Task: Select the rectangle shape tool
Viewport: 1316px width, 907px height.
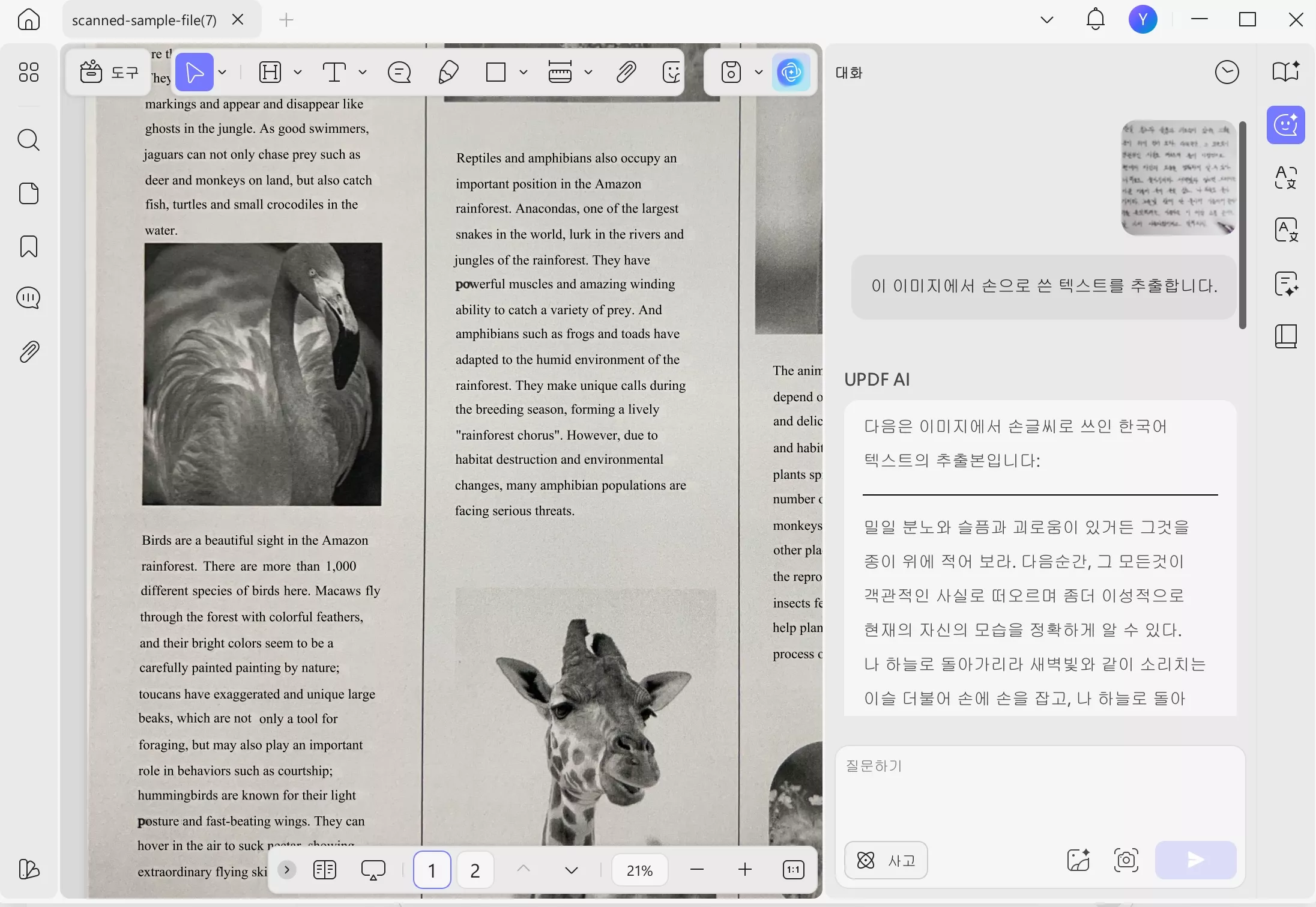Action: coord(496,72)
